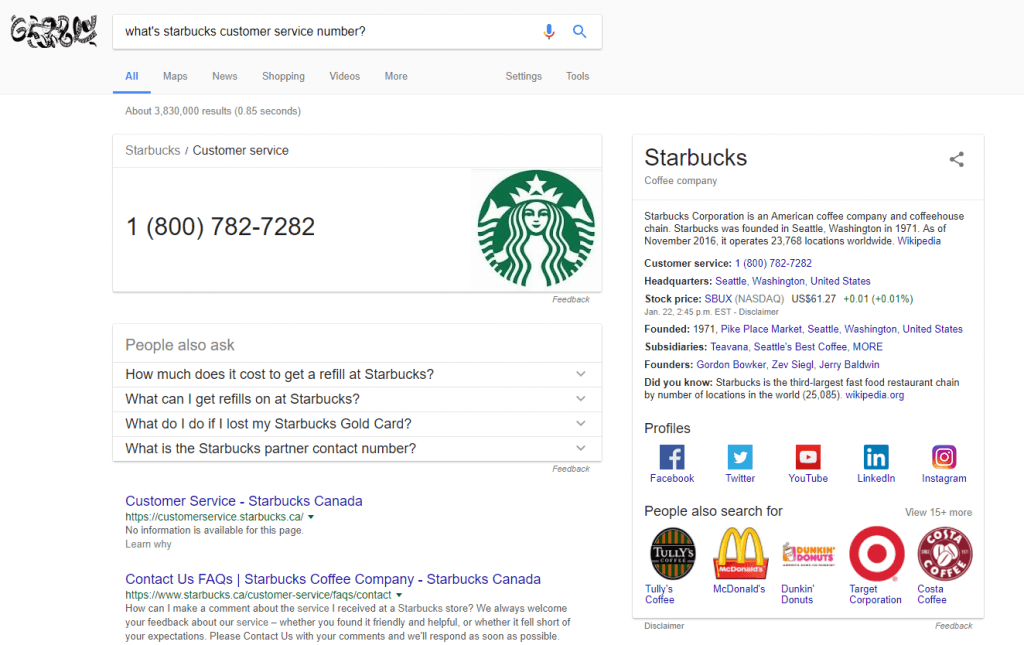Open Target Corporation logo thumbnail
Screen dimensions: 1024x645
[x=876, y=554]
